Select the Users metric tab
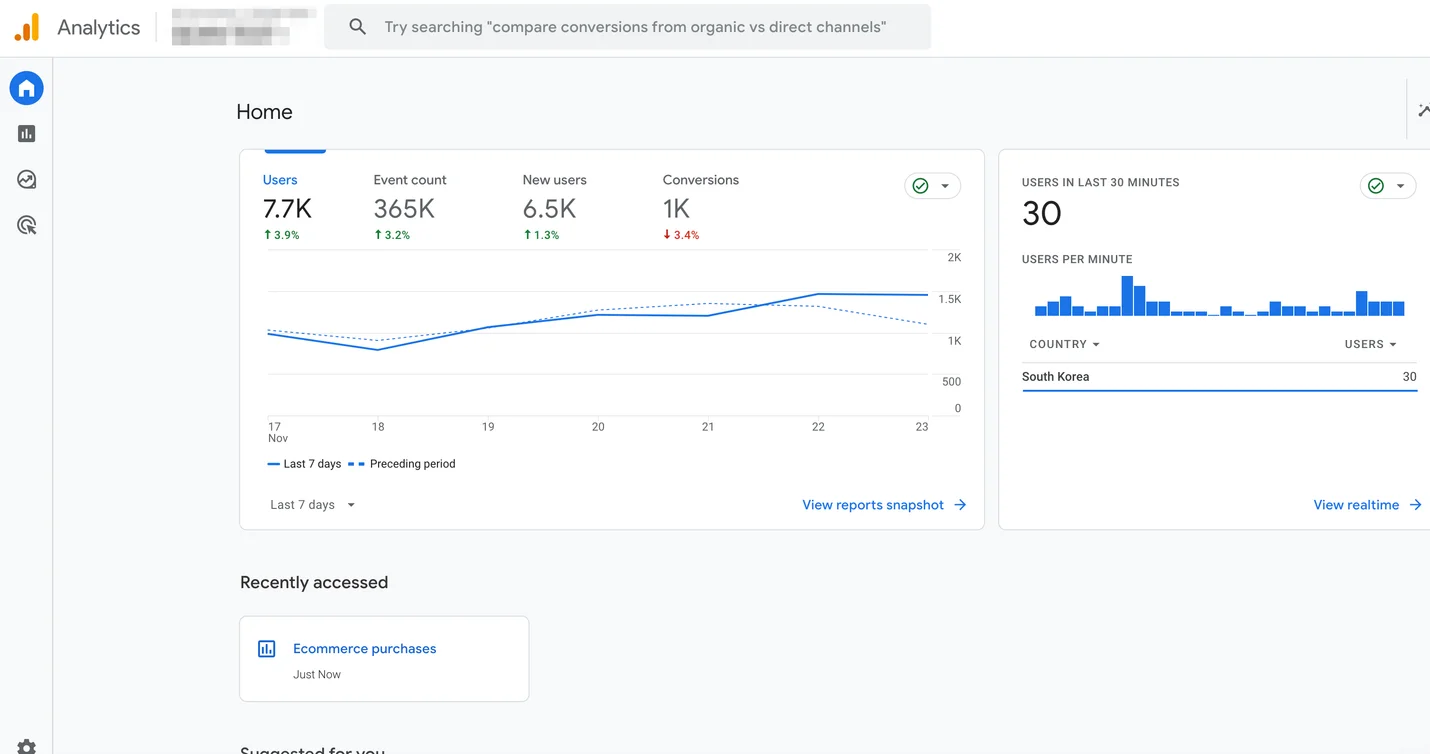 pyautogui.click(x=287, y=206)
